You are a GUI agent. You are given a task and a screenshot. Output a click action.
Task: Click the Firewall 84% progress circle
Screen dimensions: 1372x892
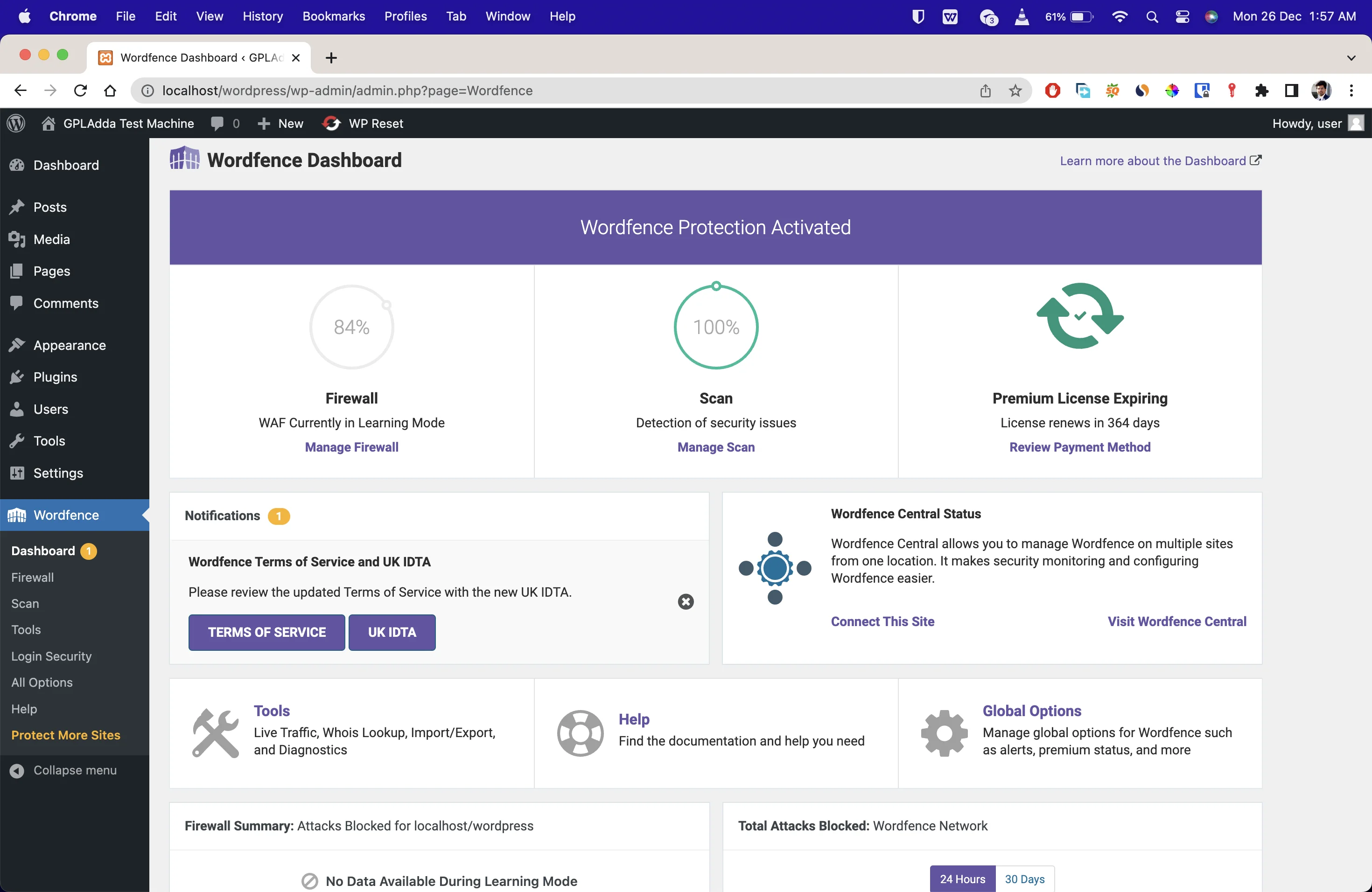[x=352, y=327]
